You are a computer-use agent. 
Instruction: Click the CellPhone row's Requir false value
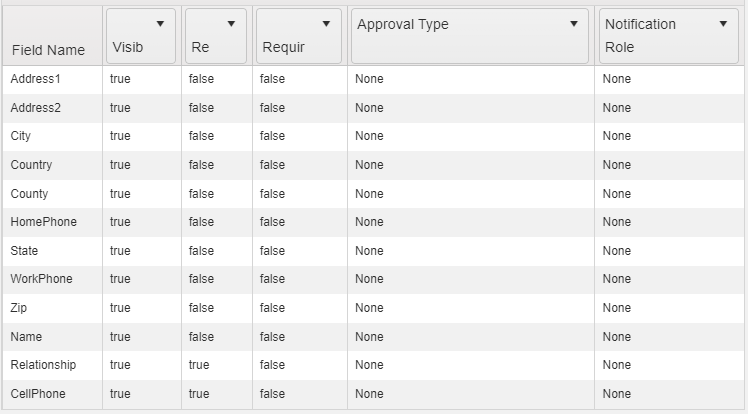coord(272,393)
